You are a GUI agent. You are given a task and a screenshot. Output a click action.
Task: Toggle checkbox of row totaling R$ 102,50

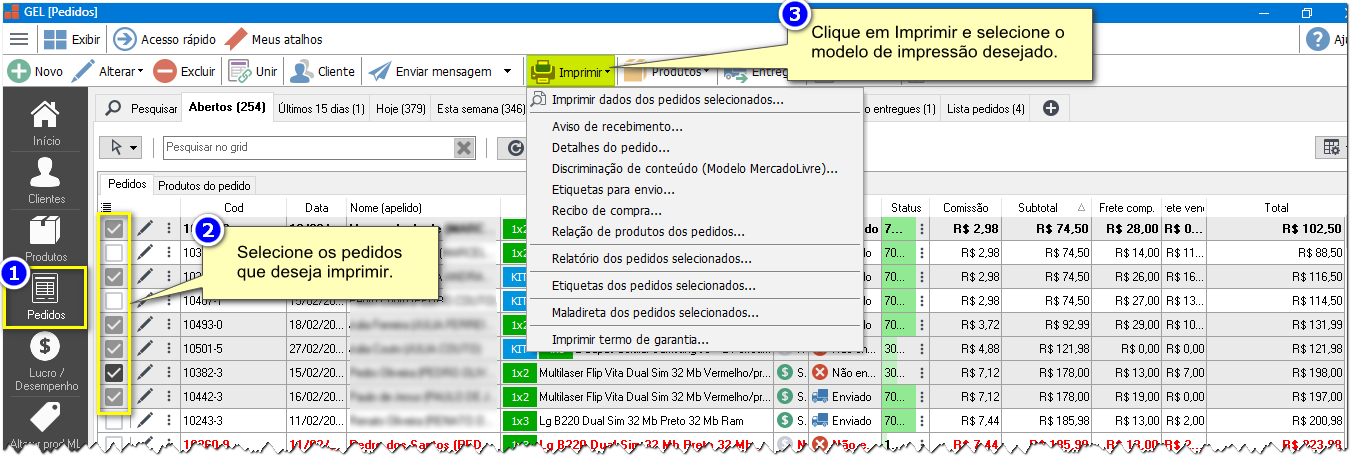point(115,228)
